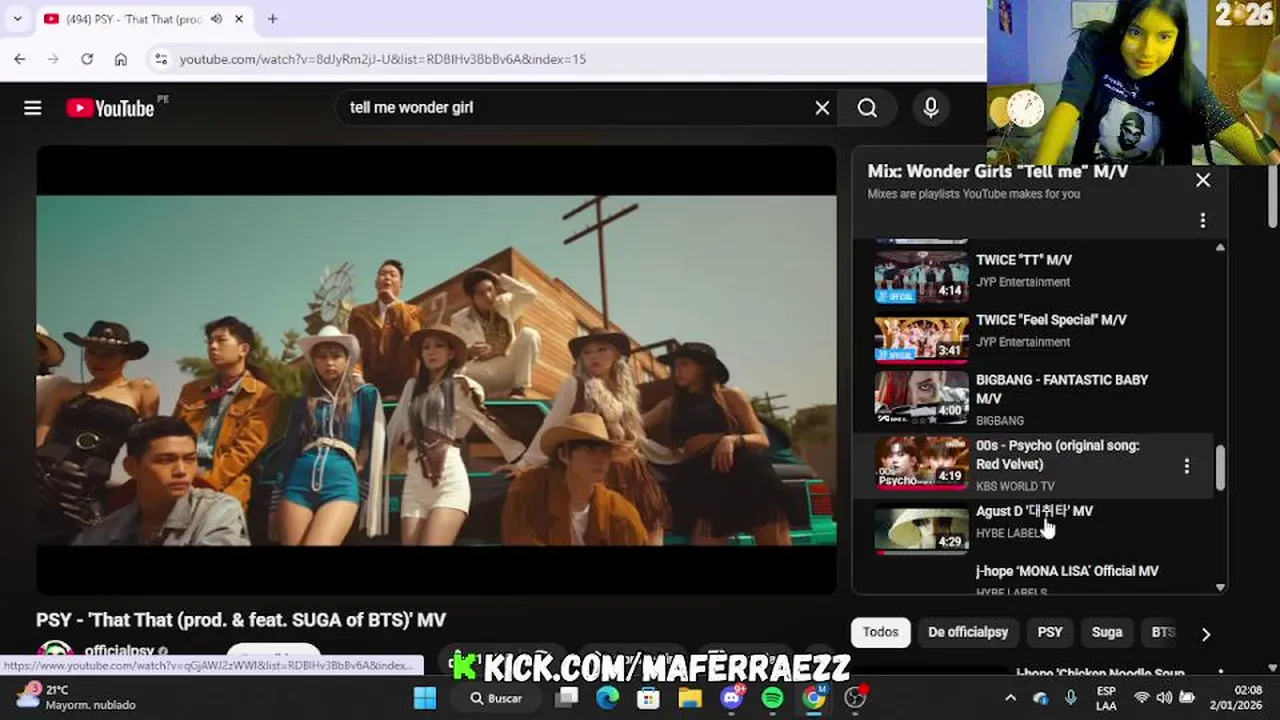Image resolution: width=1280 pixels, height=720 pixels.
Task: Open Wi-Fi network settings in tray
Action: [x=1142, y=698]
